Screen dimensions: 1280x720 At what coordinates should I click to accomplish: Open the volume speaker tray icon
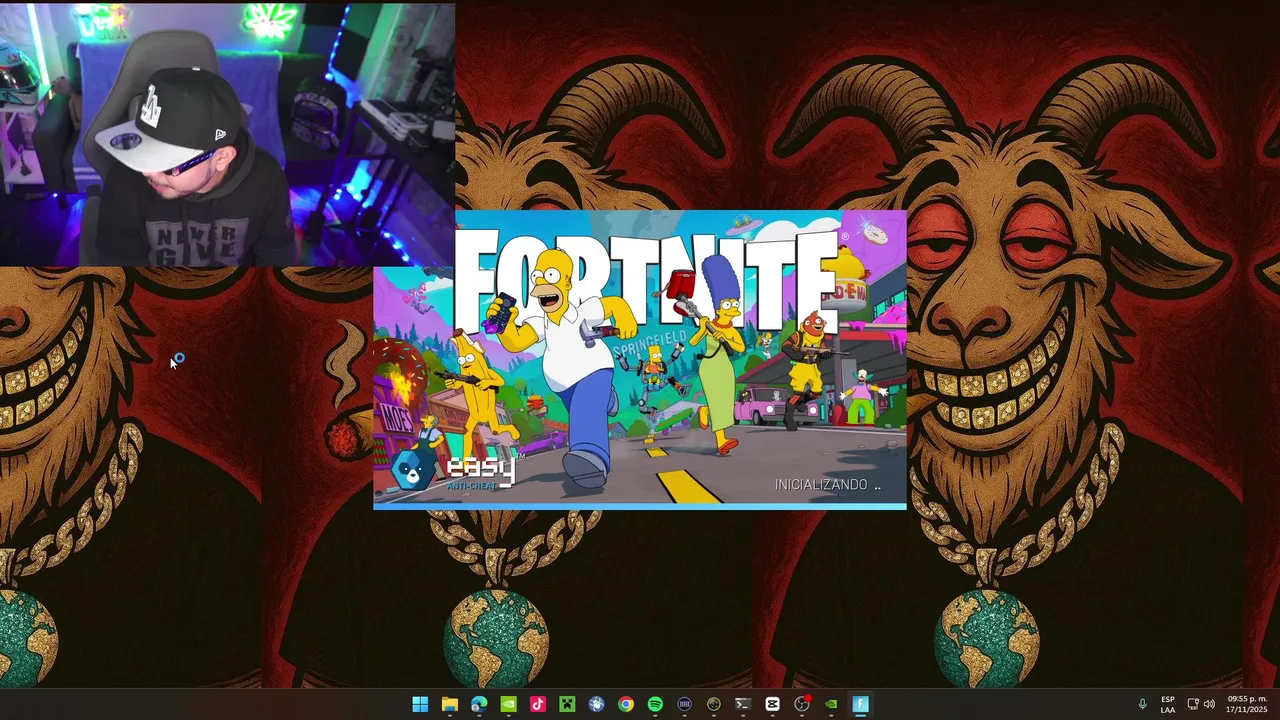pyautogui.click(x=1209, y=704)
